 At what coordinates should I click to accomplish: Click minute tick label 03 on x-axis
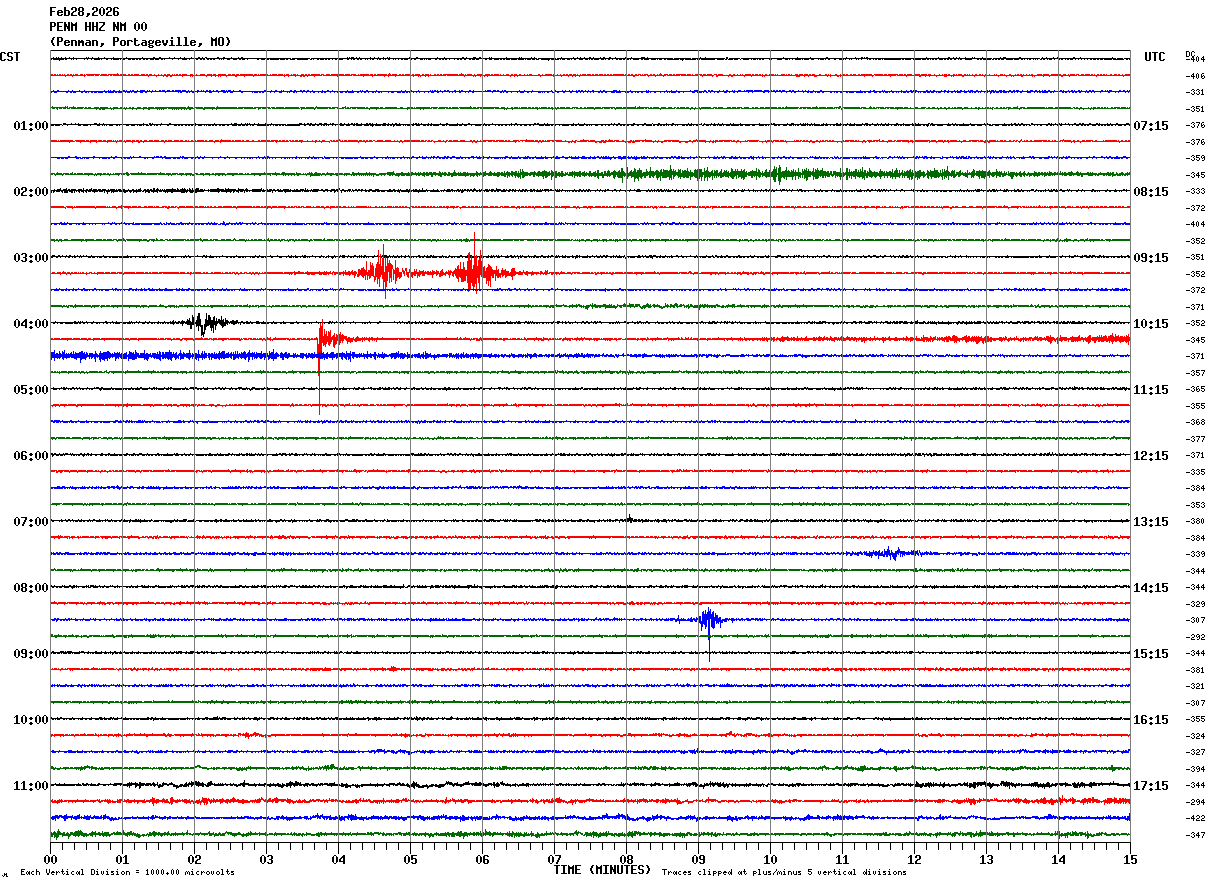tap(266, 859)
